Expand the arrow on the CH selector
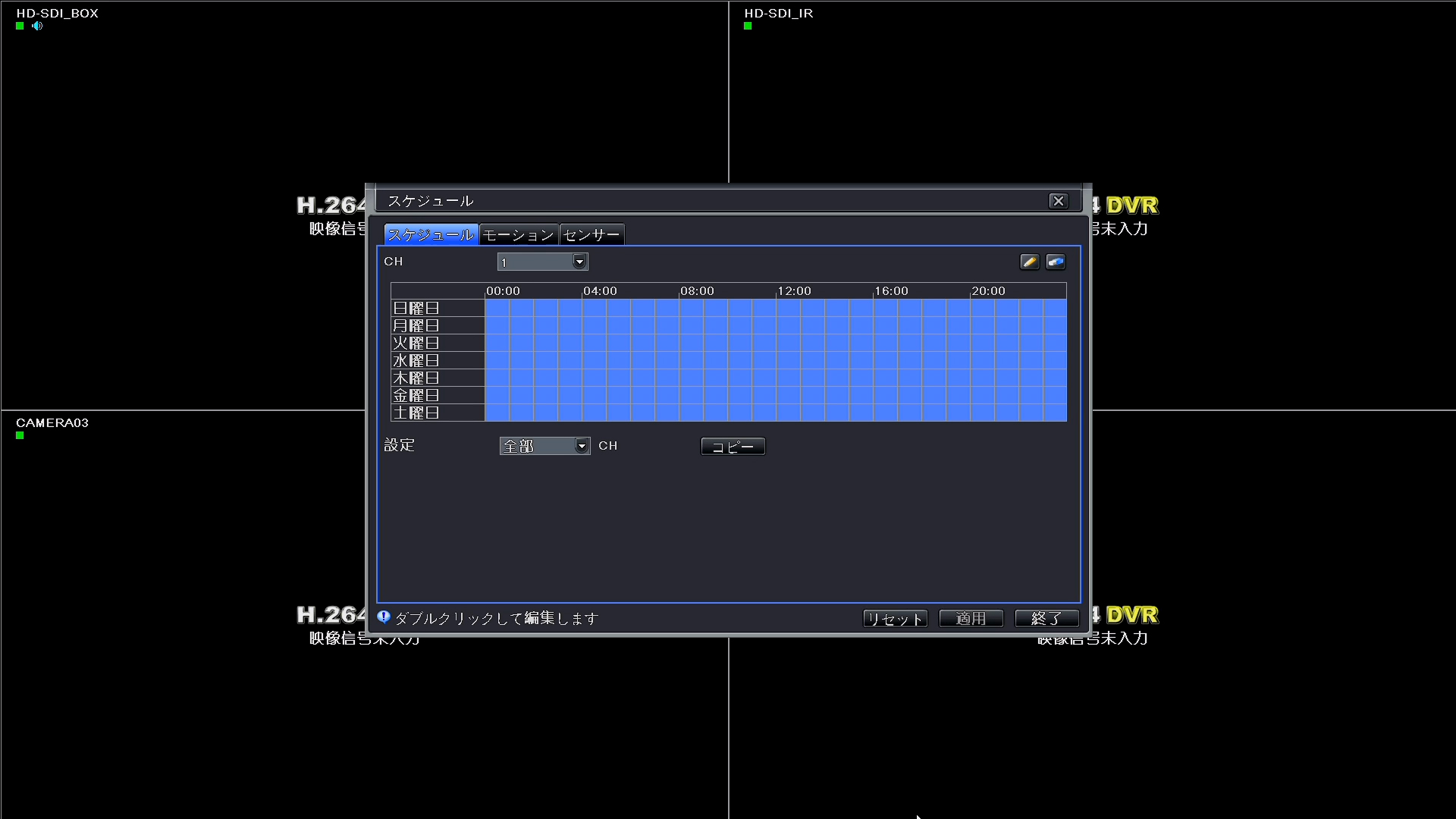The width and height of the screenshot is (1456, 819). coord(579,261)
